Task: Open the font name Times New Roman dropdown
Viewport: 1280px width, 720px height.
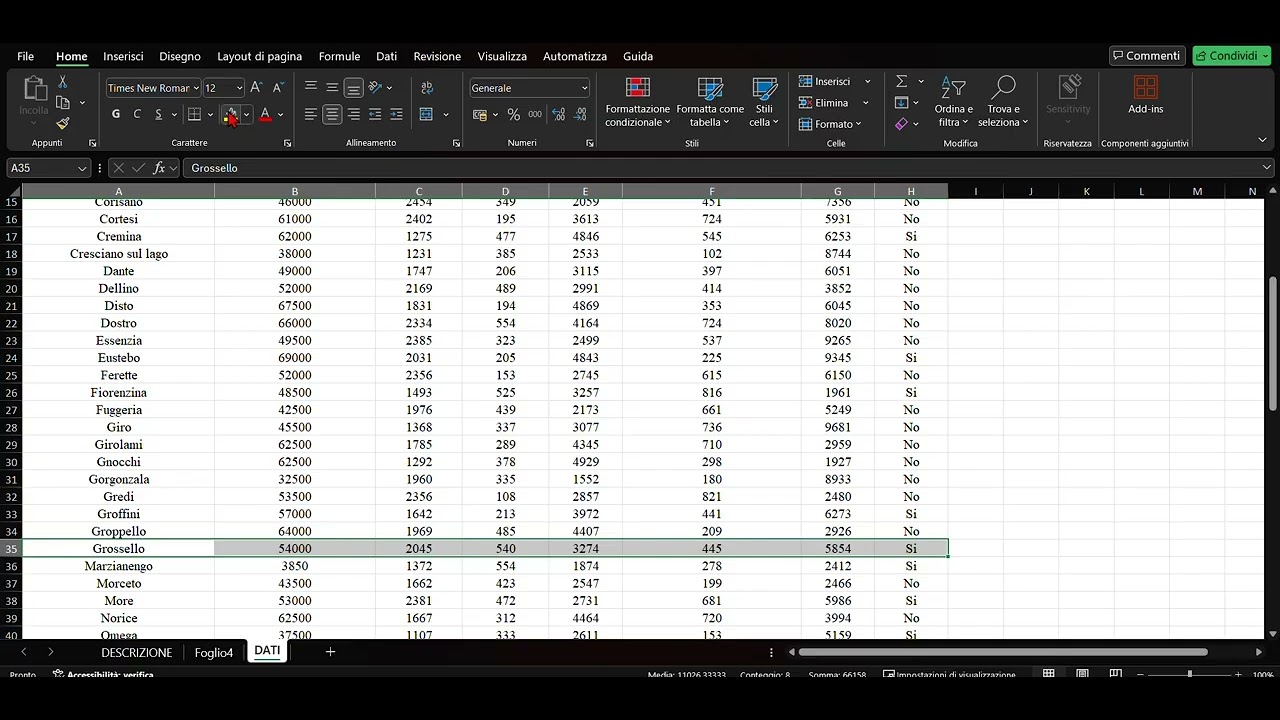Action: [195, 88]
